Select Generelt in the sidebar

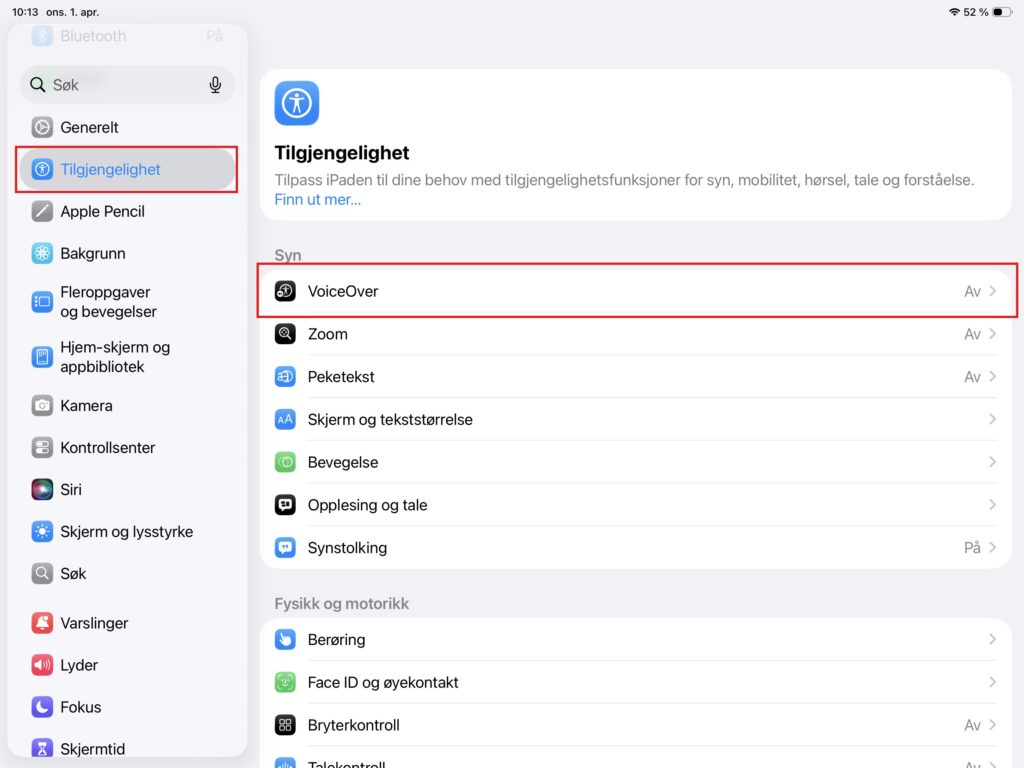[x=127, y=127]
